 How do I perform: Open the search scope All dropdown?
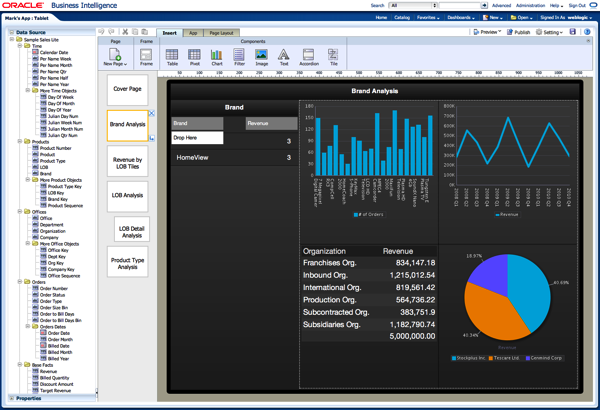point(412,5)
